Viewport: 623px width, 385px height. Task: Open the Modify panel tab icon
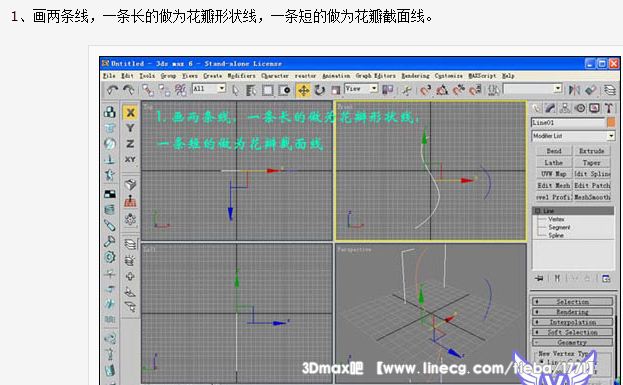pyautogui.click(x=550, y=108)
